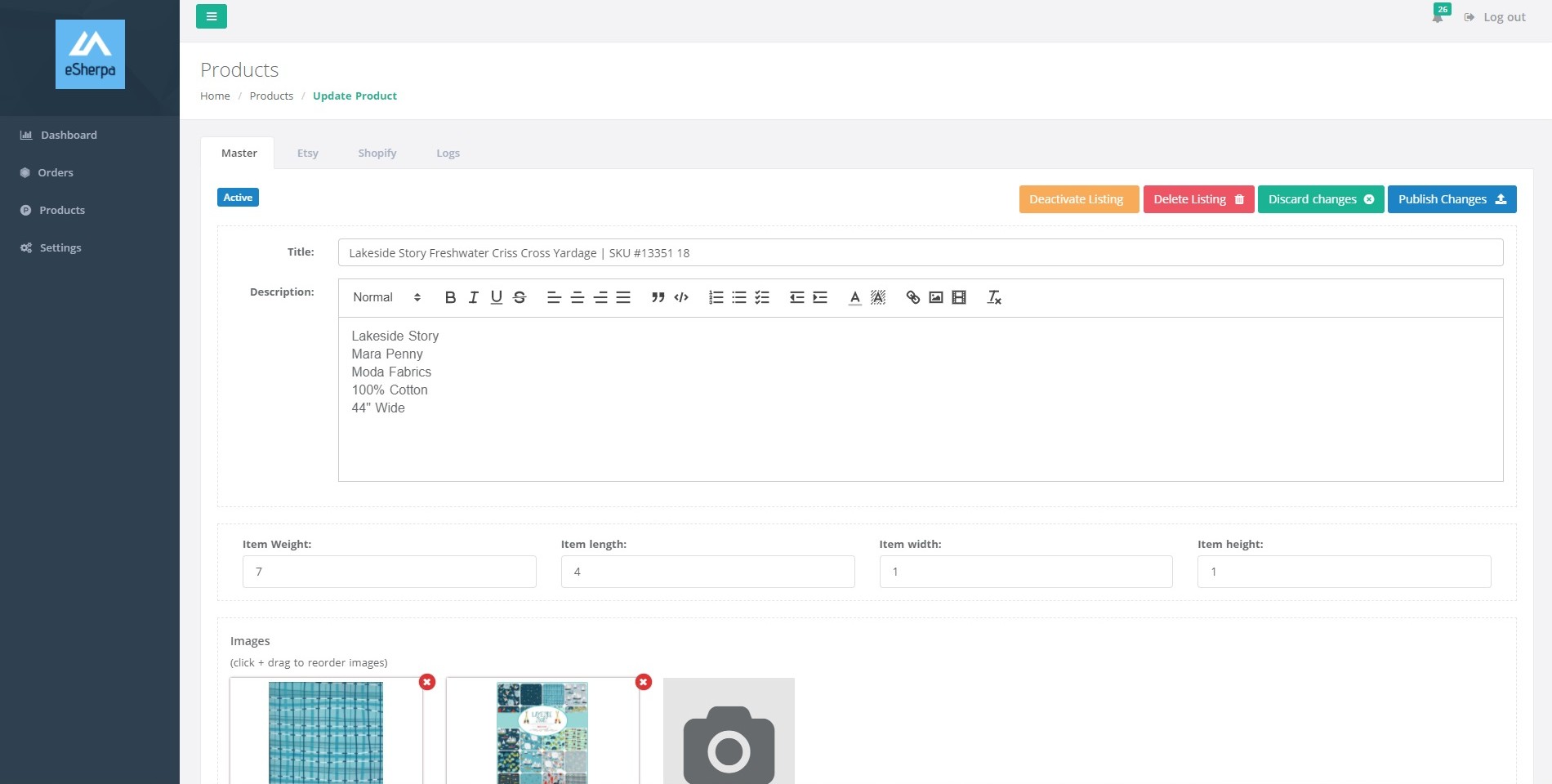This screenshot has width=1552, height=784.
Task: Decrease indent in description editor
Action: 796,297
